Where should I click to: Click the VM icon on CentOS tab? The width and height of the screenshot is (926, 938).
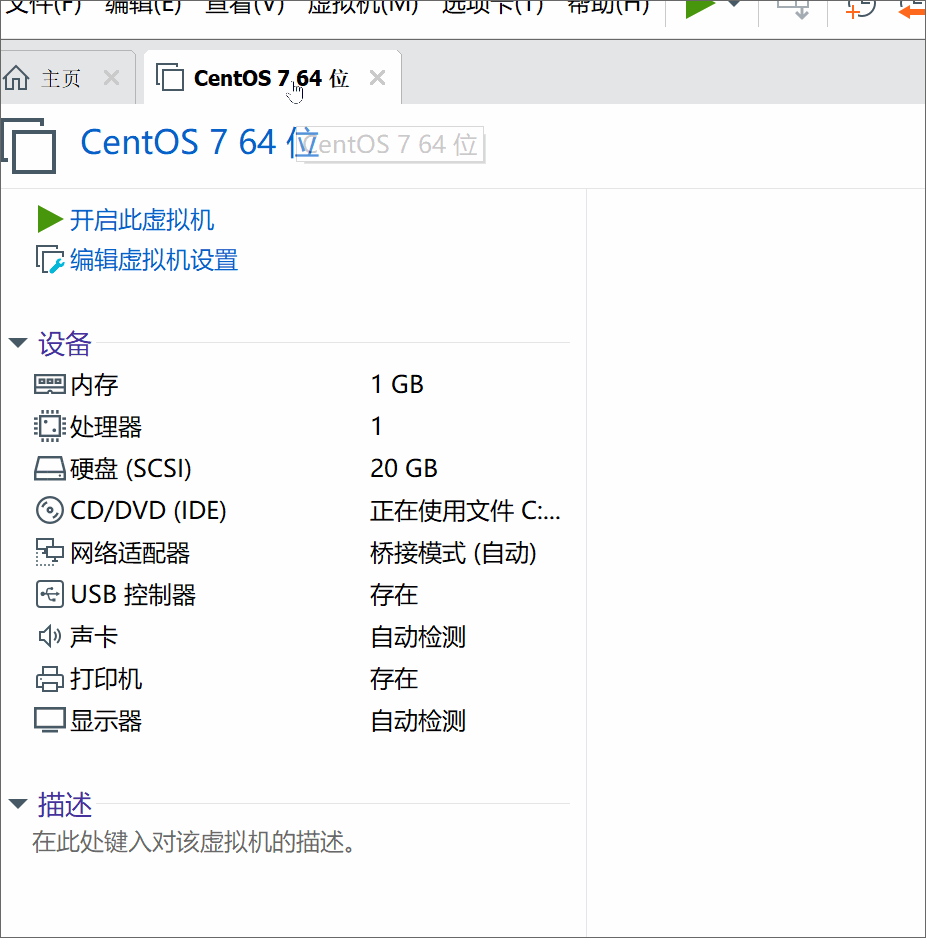coord(170,77)
